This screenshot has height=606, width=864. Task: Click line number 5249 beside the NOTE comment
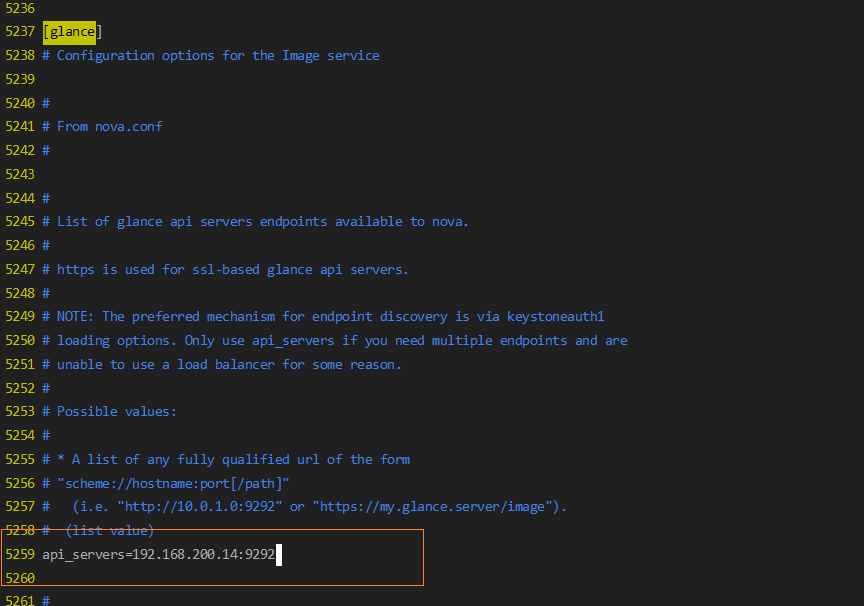(20, 316)
